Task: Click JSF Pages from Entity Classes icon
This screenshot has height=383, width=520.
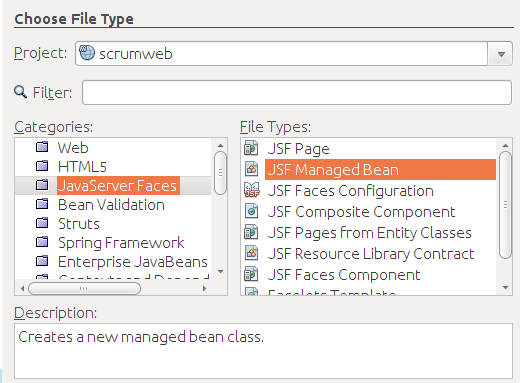Action: pos(251,232)
